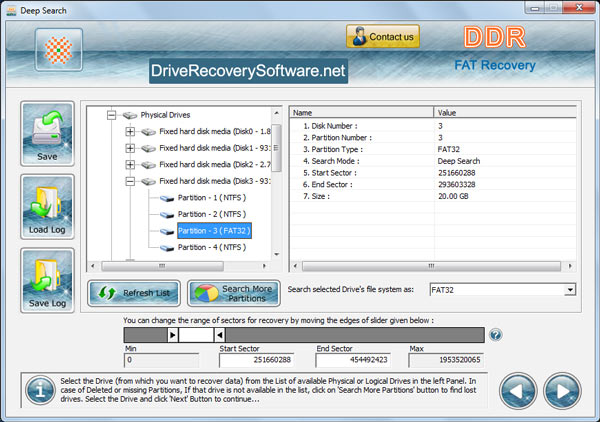The image size is (600, 422).
Task: Click the Physical Drives label
Action: (x=165, y=115)
